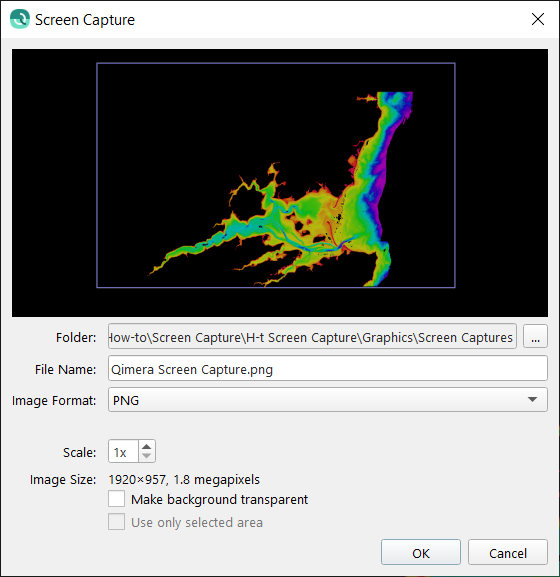Click into the File Name text field
Viewport: 560px width, 577px height.
click(328, 368)
